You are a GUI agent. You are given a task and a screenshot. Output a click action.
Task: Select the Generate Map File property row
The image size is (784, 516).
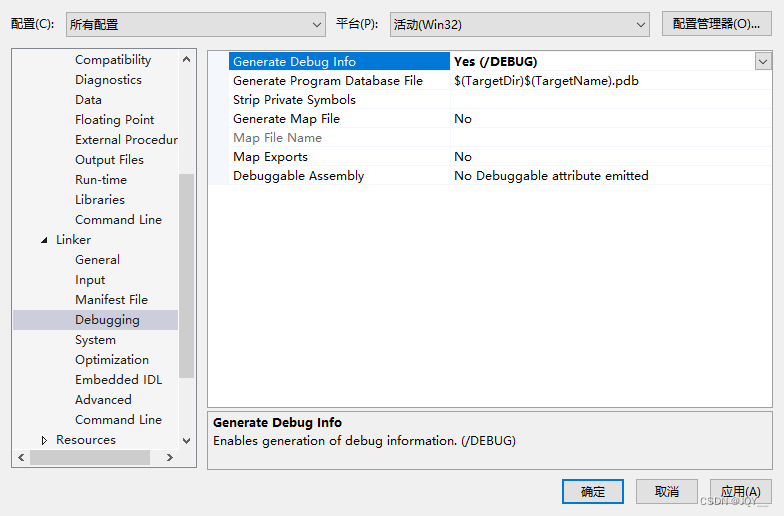click(490, 118)
